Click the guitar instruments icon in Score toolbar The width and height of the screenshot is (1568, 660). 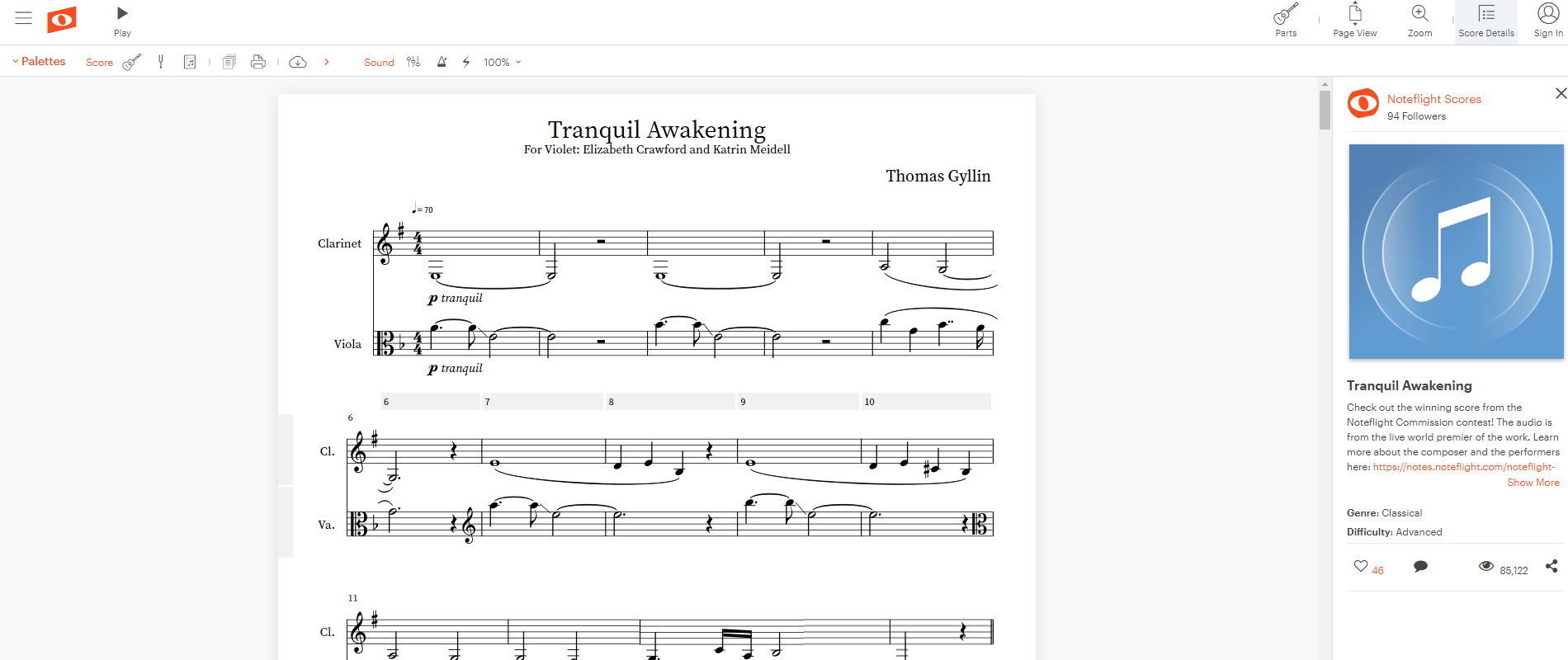click(x=132, y=62)
